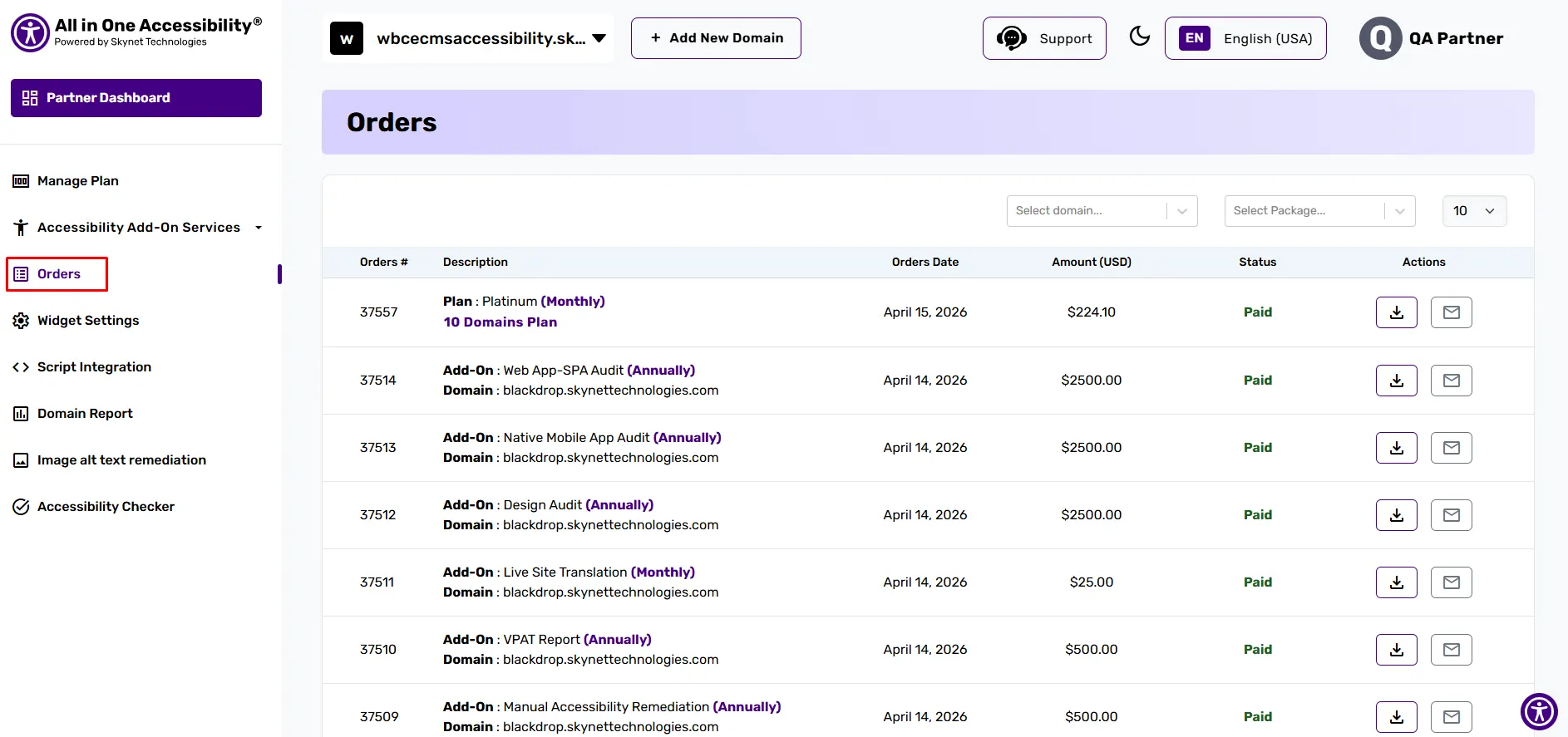1568x737 pixels.
Task: Select Design Audit description
Action: (x=548, y=505)
